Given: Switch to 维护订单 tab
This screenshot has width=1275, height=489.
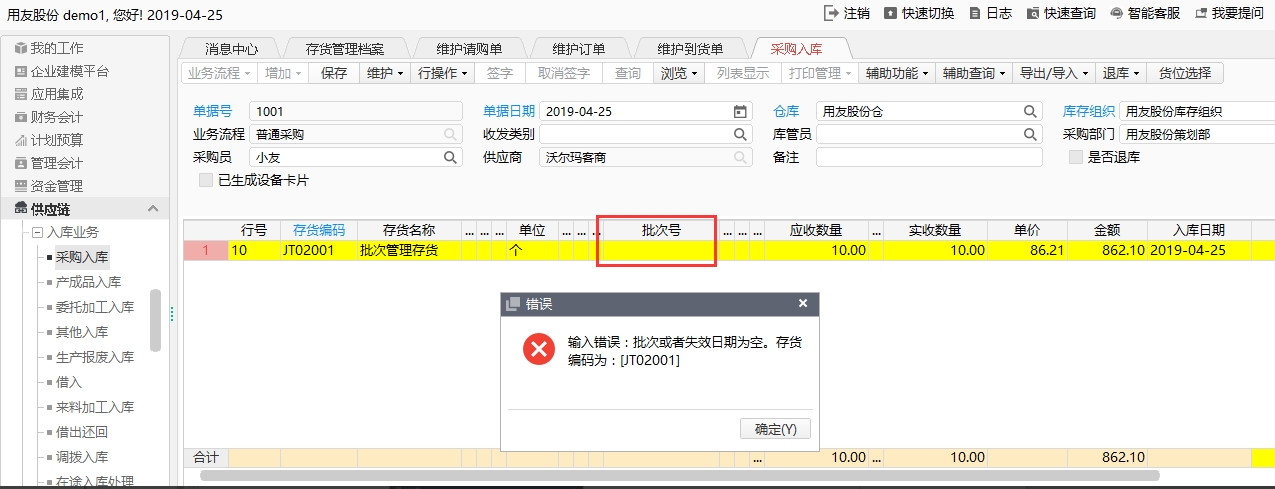Looking at the screenshot, I should pos(579,48).
